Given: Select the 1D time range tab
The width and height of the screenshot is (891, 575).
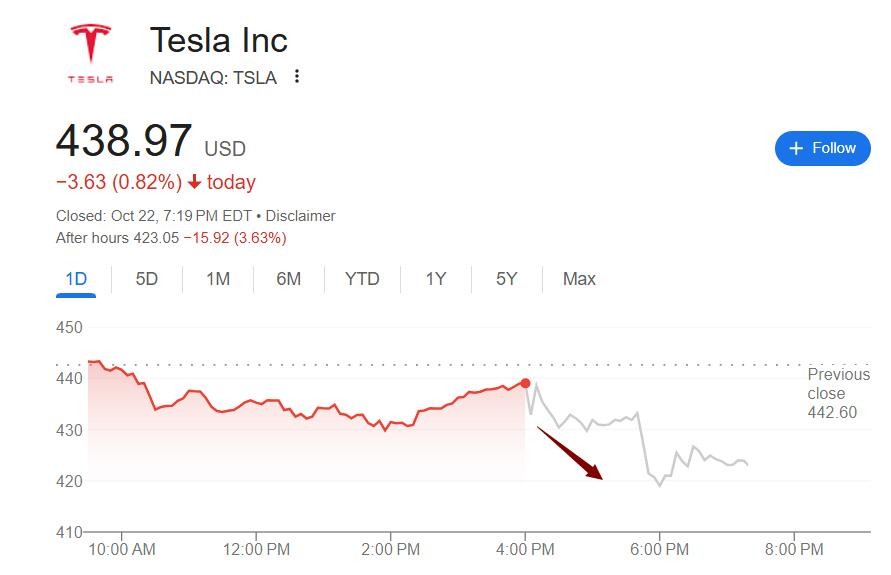Looking at the screenshot, I should (76, 279).
